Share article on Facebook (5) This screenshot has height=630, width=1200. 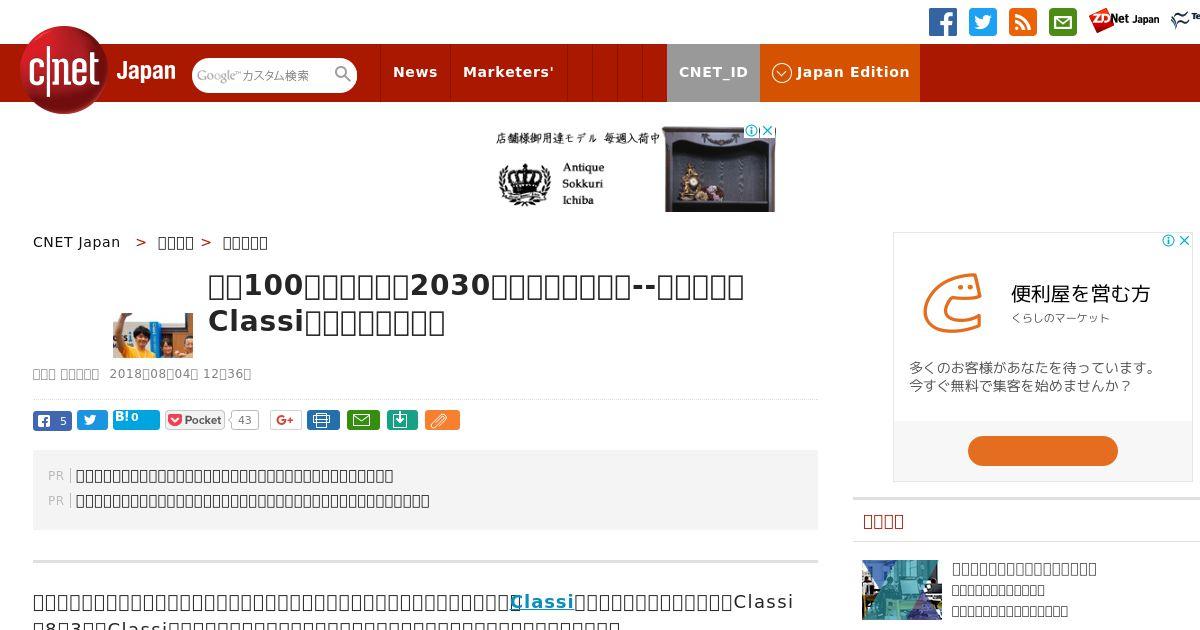click(52, 420)
